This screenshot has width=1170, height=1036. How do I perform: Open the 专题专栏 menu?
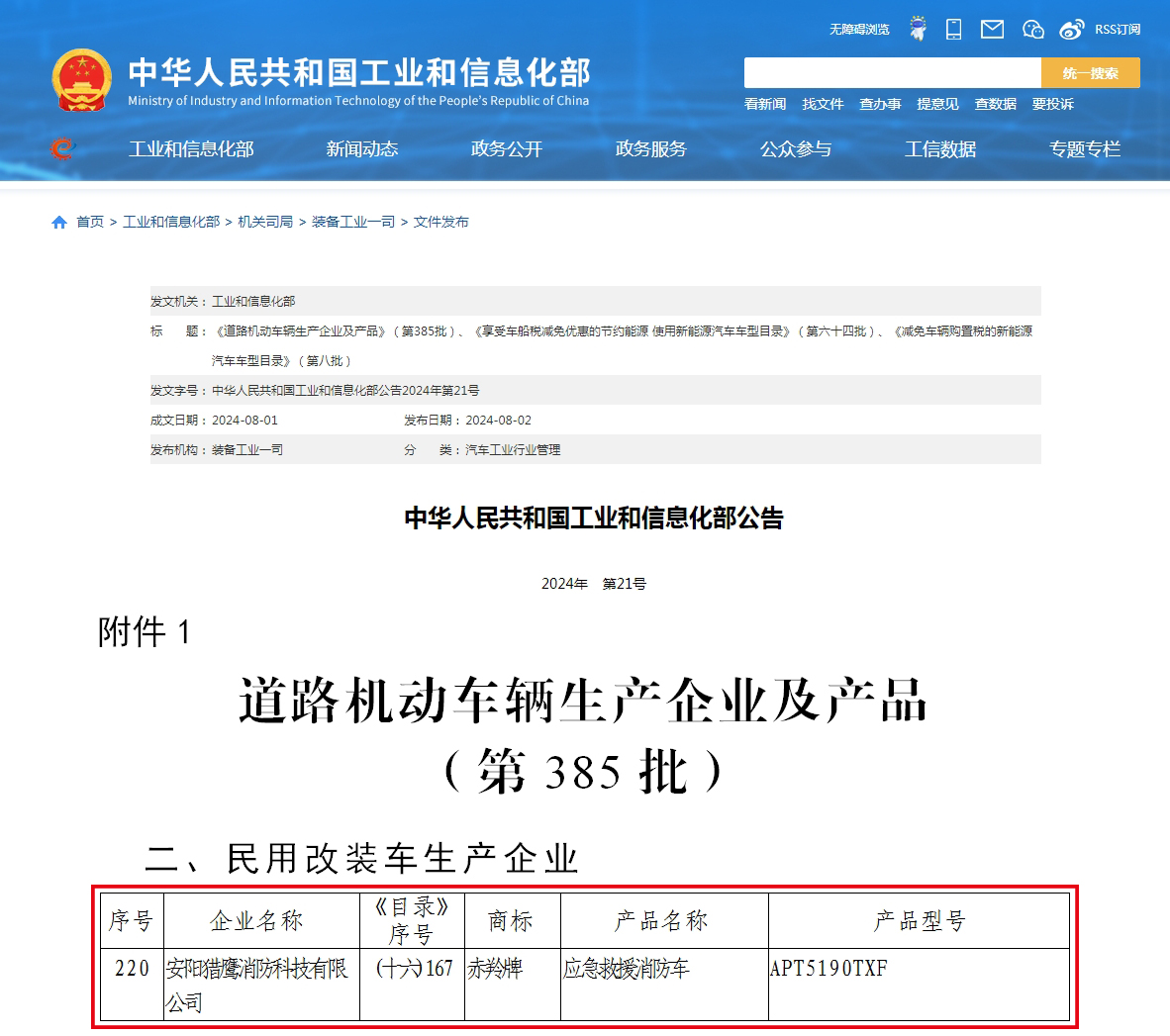pos(1085,149)
